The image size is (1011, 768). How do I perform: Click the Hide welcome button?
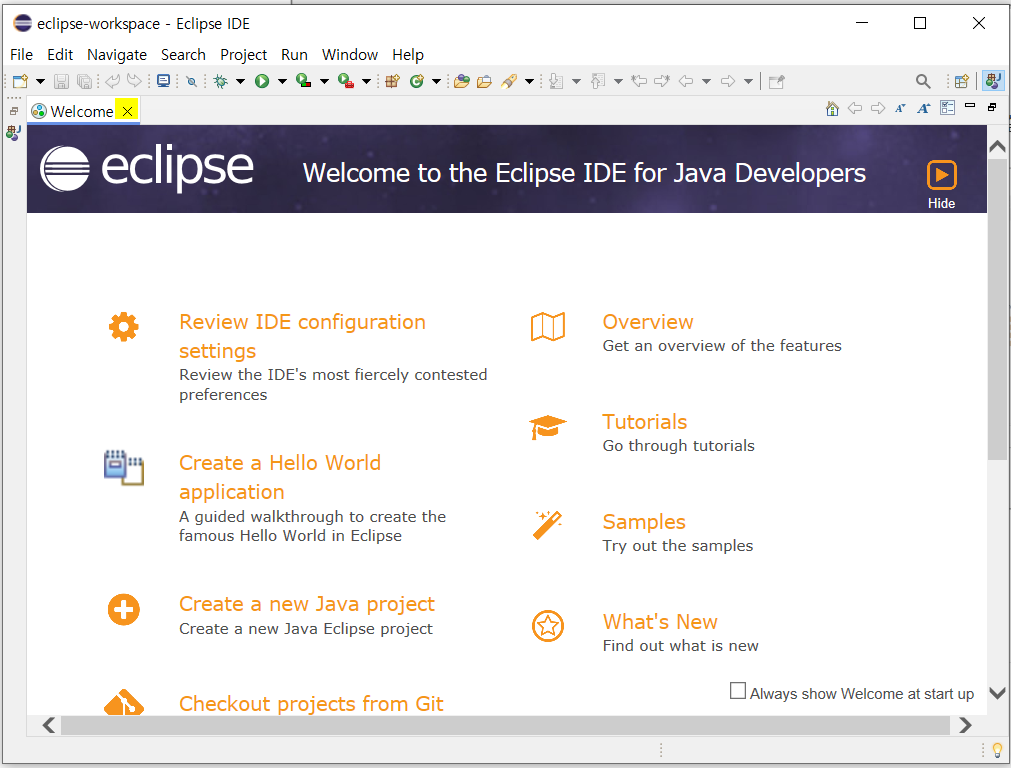(941, 184)
